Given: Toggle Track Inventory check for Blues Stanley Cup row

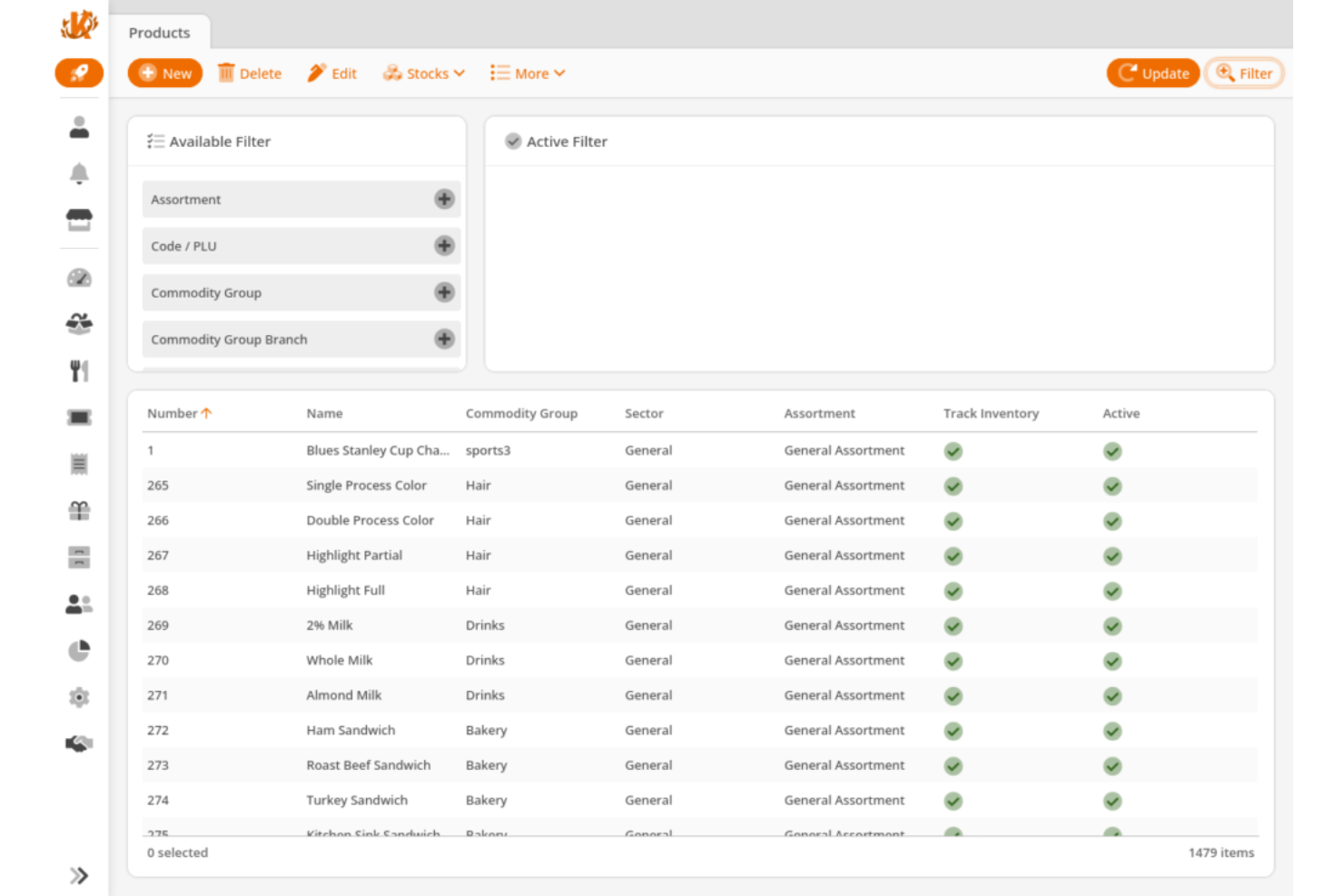Looking at the screenshot, I should [x=954, y=451].
